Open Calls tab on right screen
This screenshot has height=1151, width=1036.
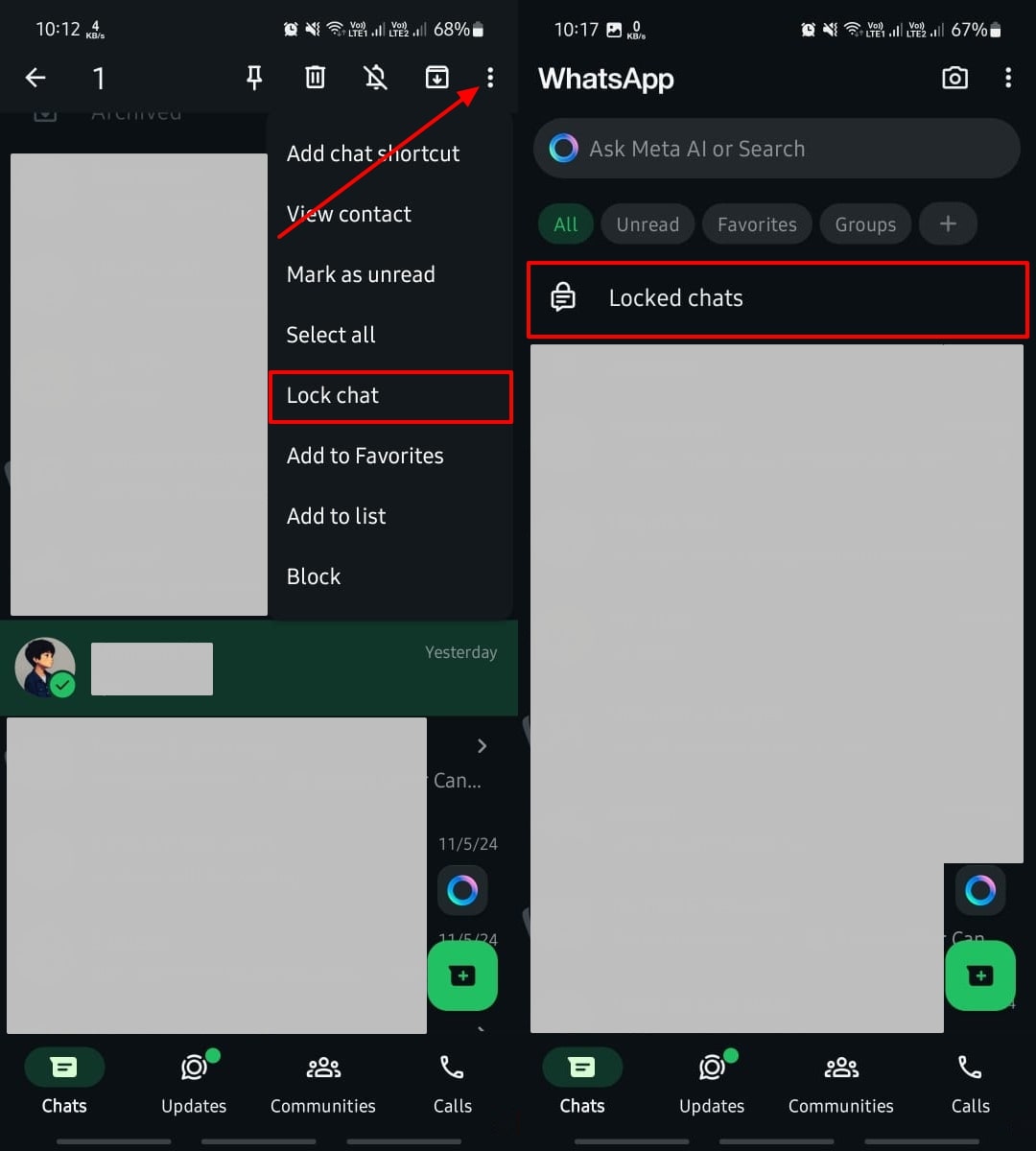coord(970,1084)
